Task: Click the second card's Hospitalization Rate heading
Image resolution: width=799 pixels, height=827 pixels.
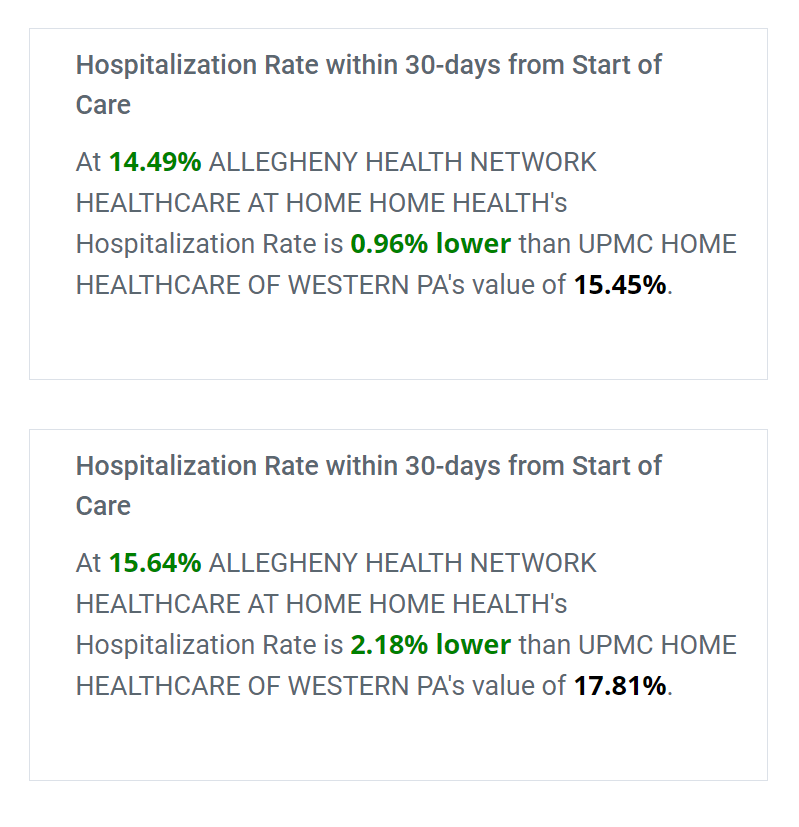Action: pos(368,485)
